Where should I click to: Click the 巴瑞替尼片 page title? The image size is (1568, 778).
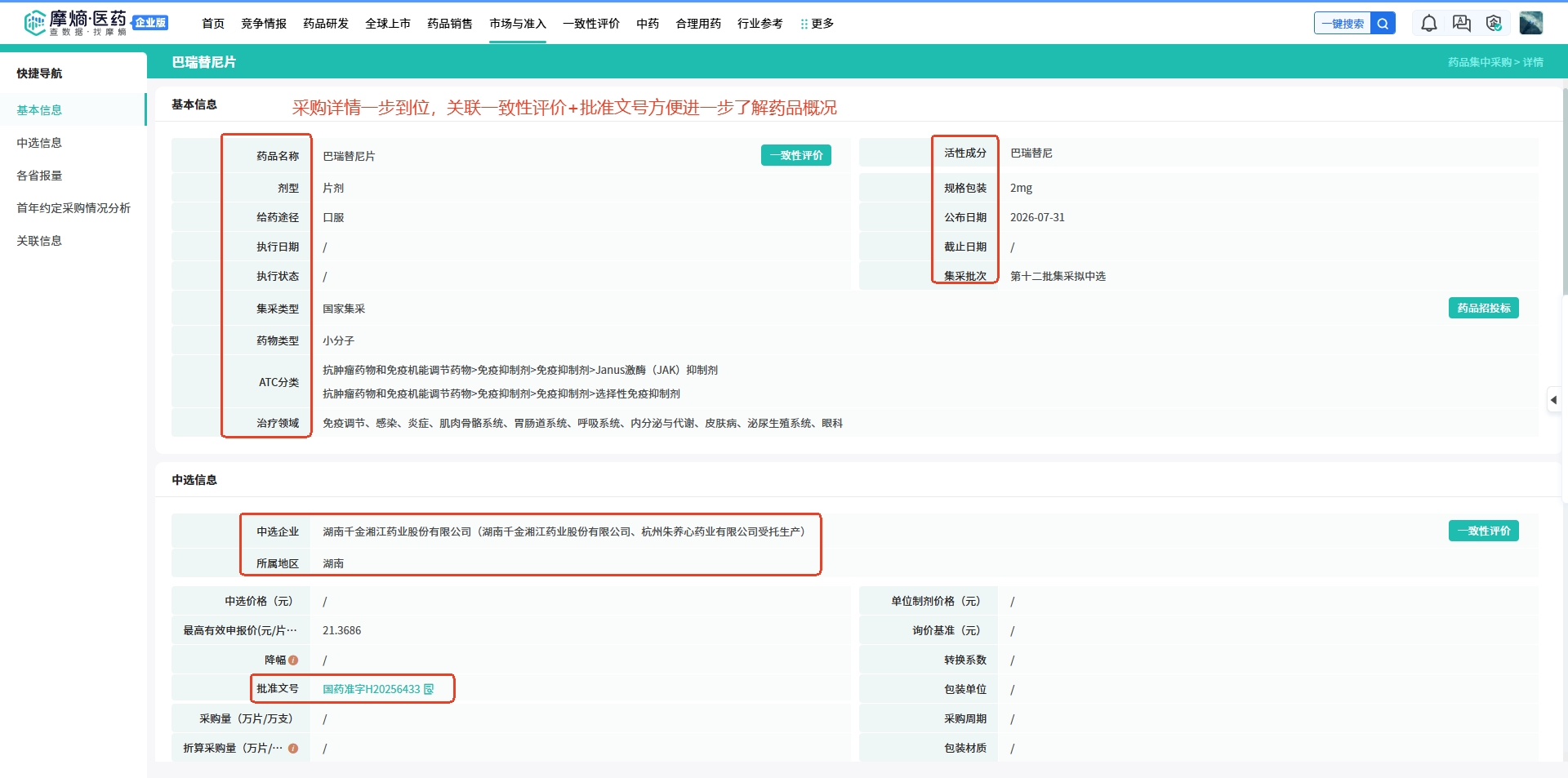pyautogui.click(x=204, y=62)
